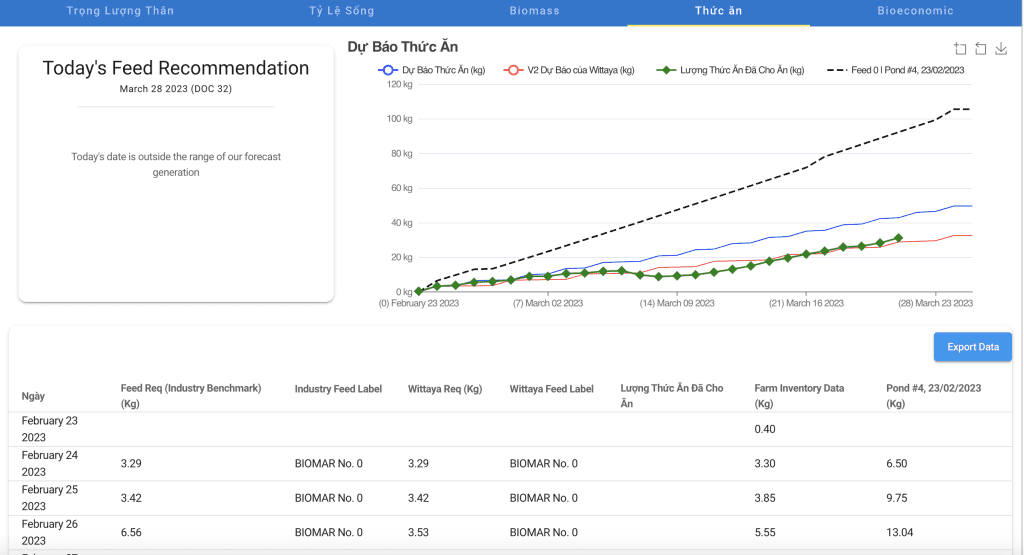Toggle the Dự Báo Thức Ăn (kg) series
Screen dimensions: 1024x555
click(431, 70)
